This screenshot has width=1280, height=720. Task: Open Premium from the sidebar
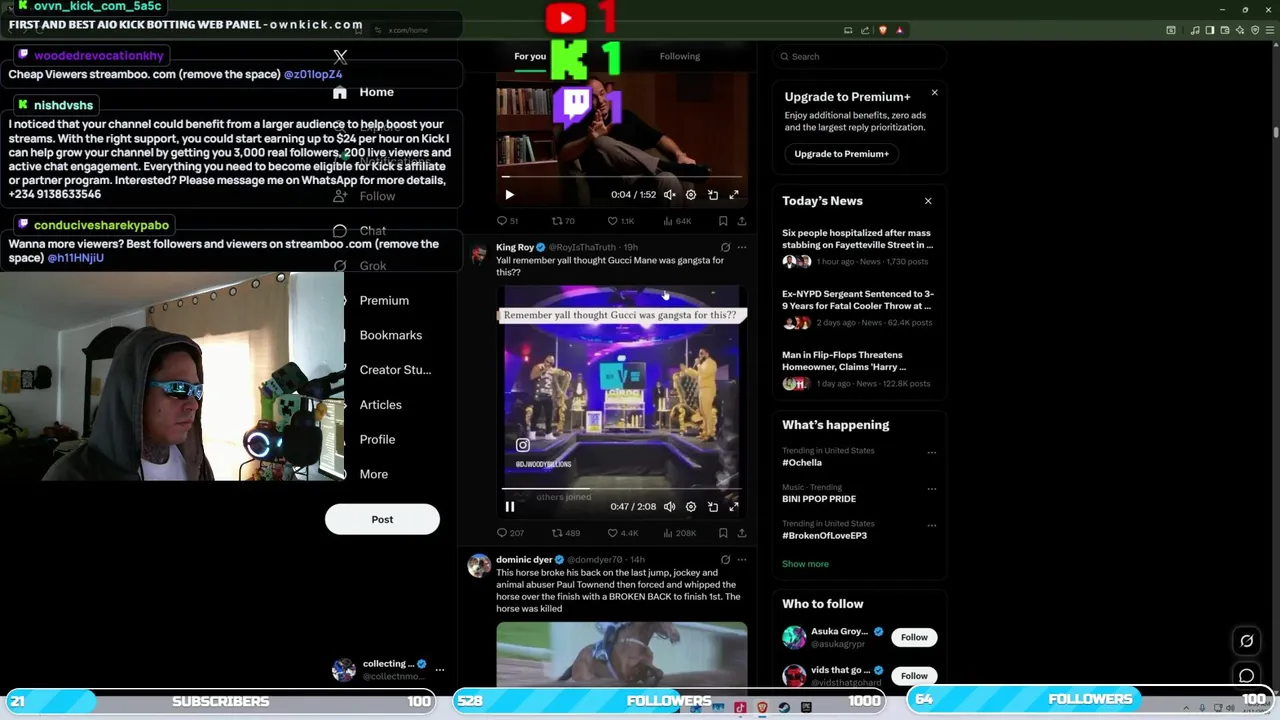(384, 301)
